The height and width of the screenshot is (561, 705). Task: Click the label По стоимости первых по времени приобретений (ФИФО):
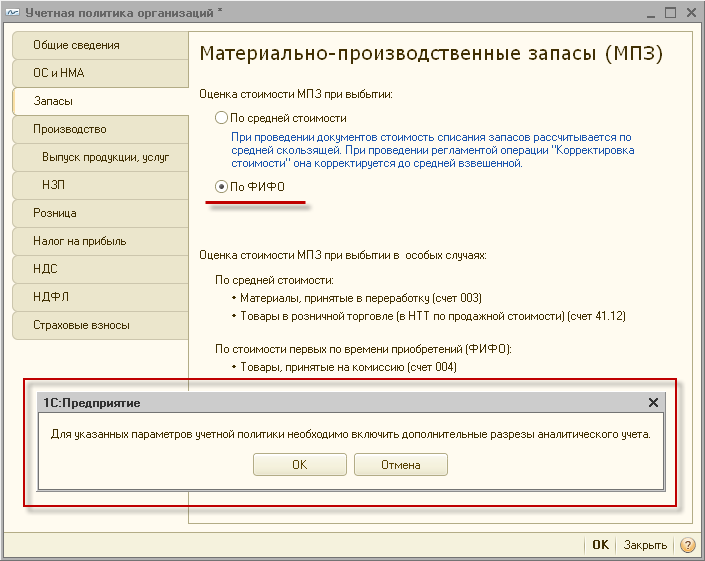[x=363, y=349]
